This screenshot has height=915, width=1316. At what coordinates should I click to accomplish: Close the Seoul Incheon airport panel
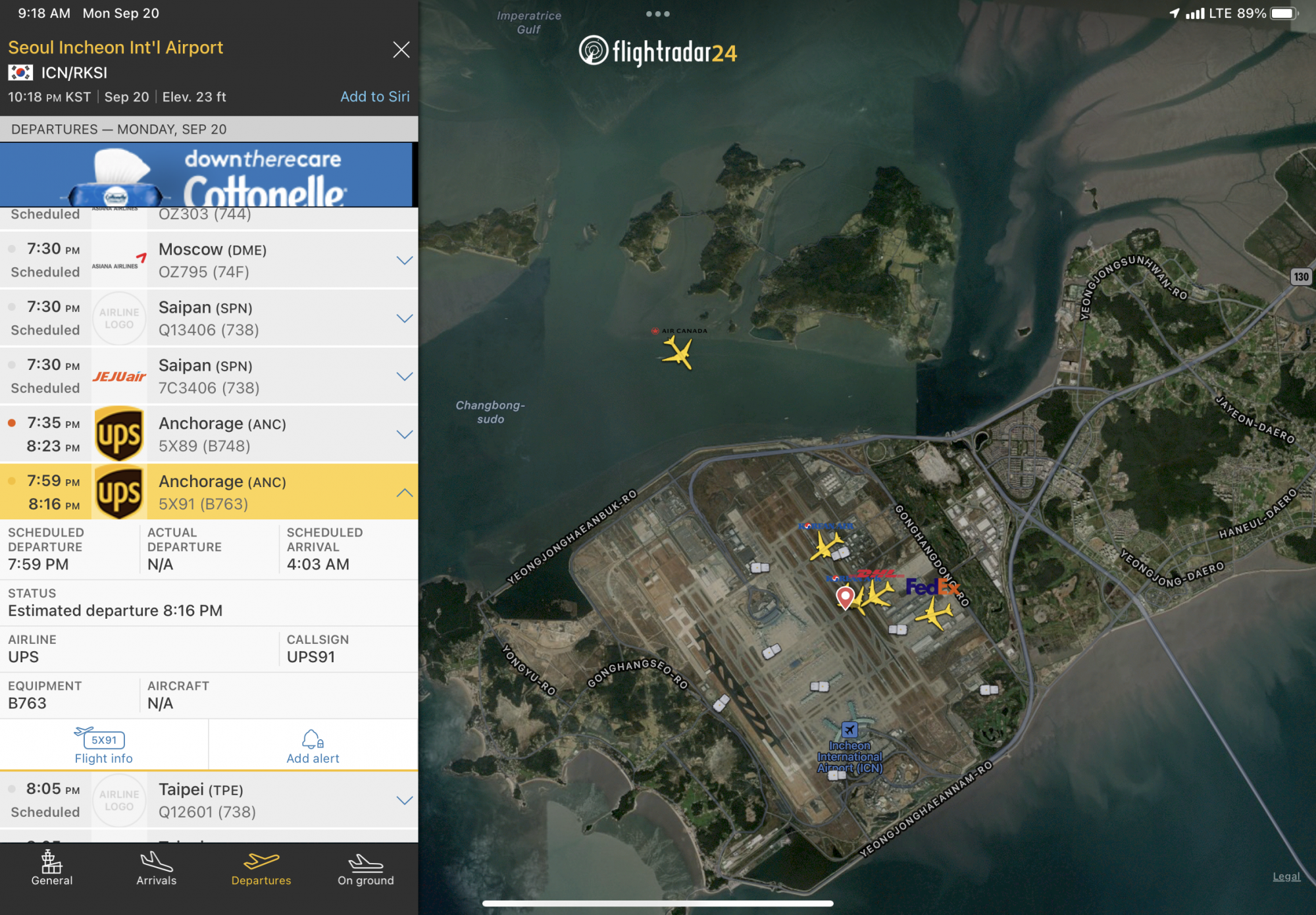[401, 49]
